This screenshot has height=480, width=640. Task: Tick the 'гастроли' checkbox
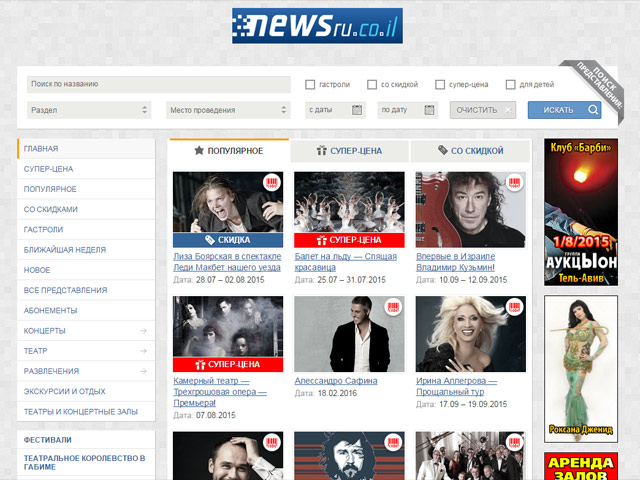(310, 84)
